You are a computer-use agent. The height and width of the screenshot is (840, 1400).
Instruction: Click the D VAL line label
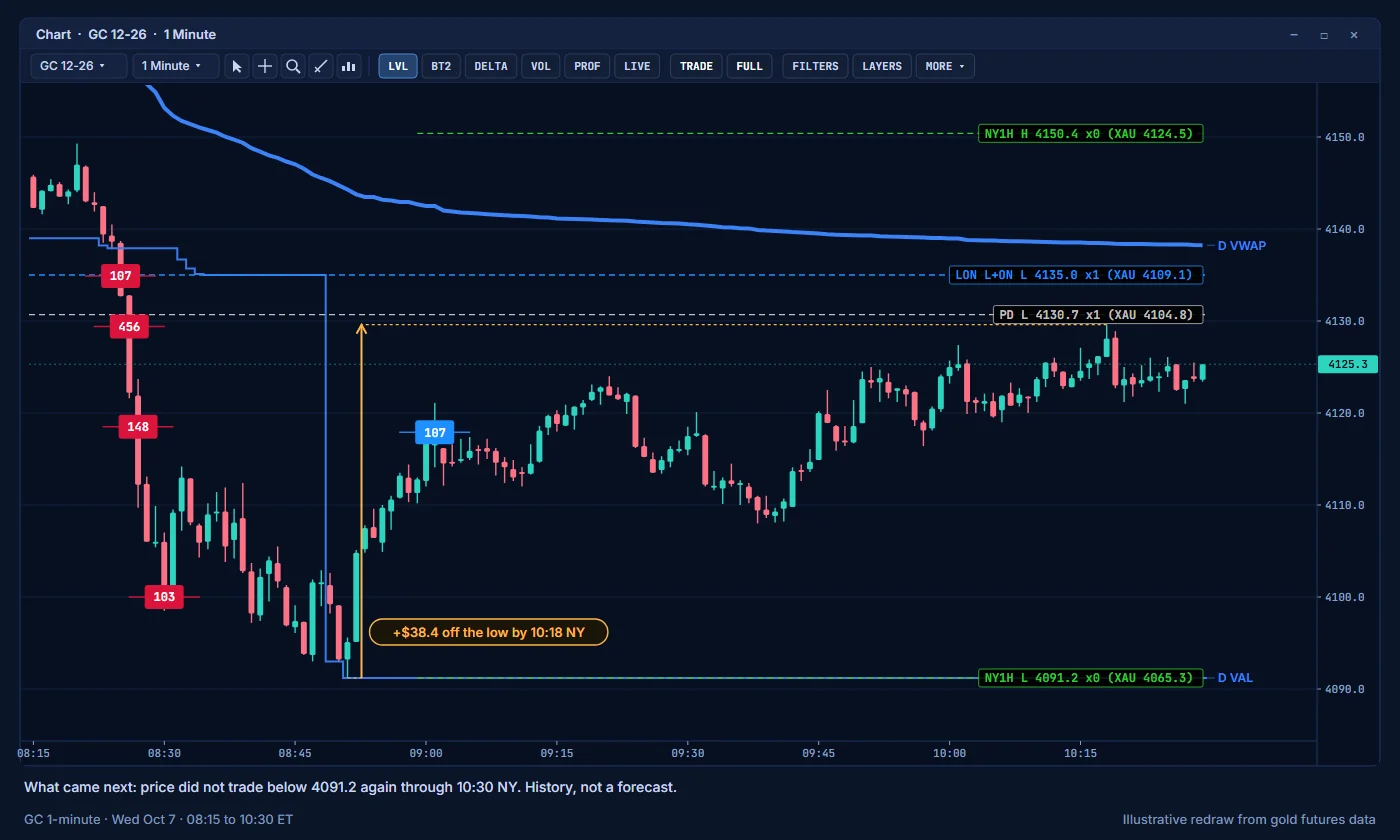1235,678
